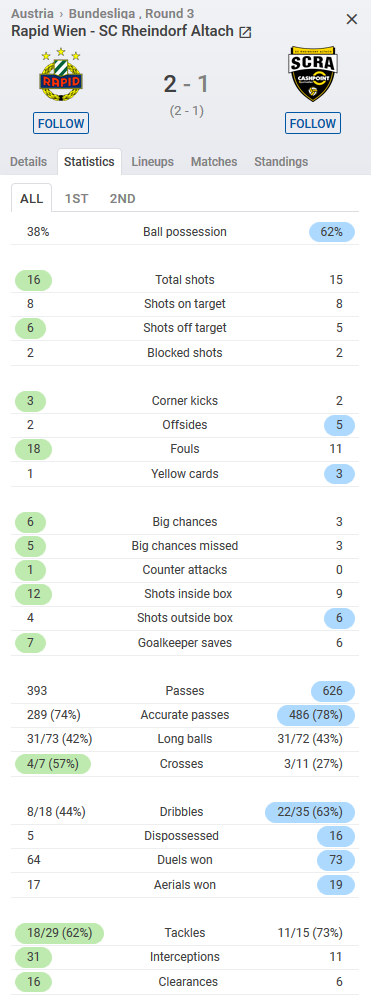Click the Austria breadcrumb link
The image size is (371, 1000).
[x=33, y=13]
